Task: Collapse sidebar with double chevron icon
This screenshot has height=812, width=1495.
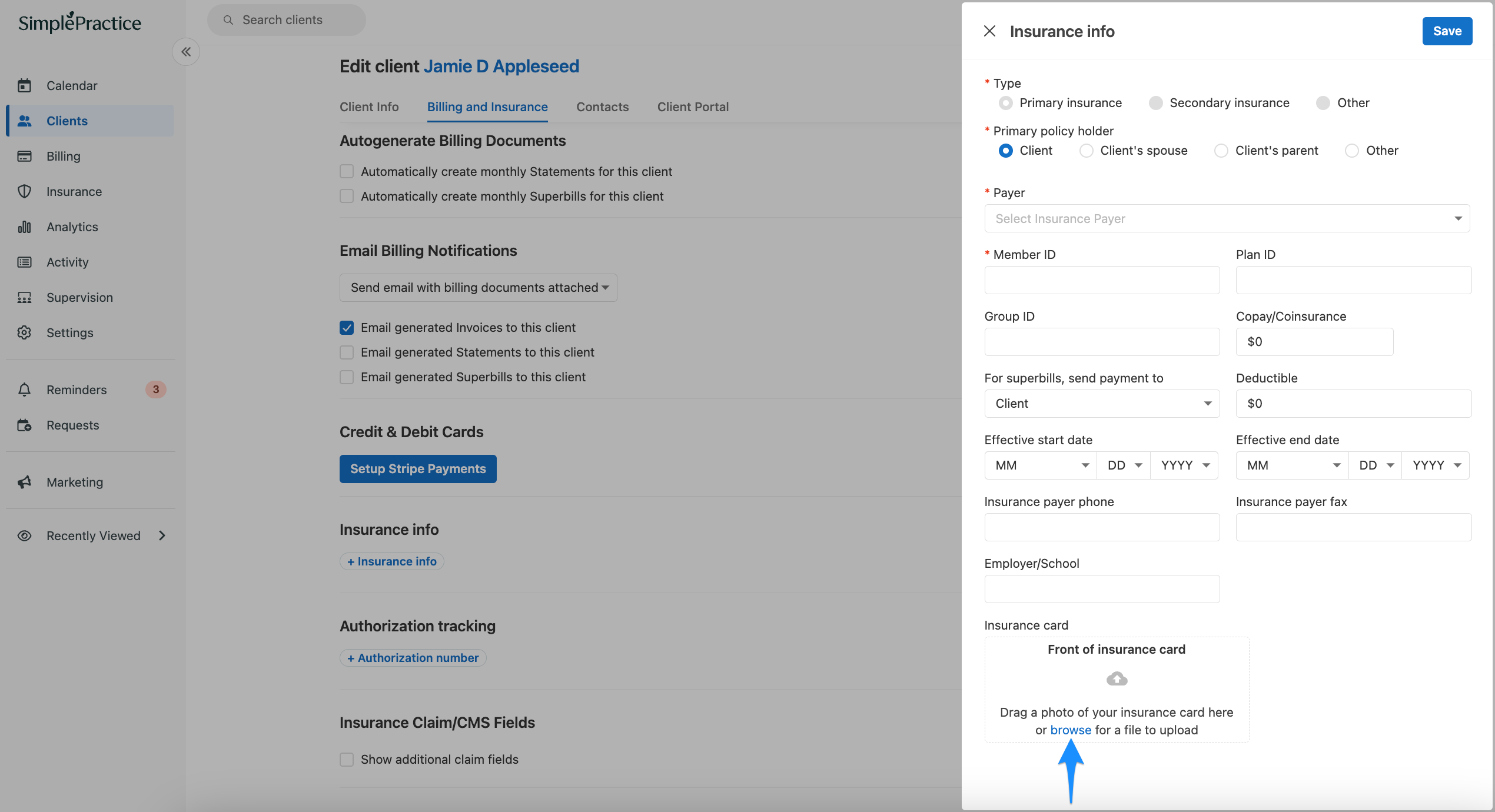Action: point(186,52)
